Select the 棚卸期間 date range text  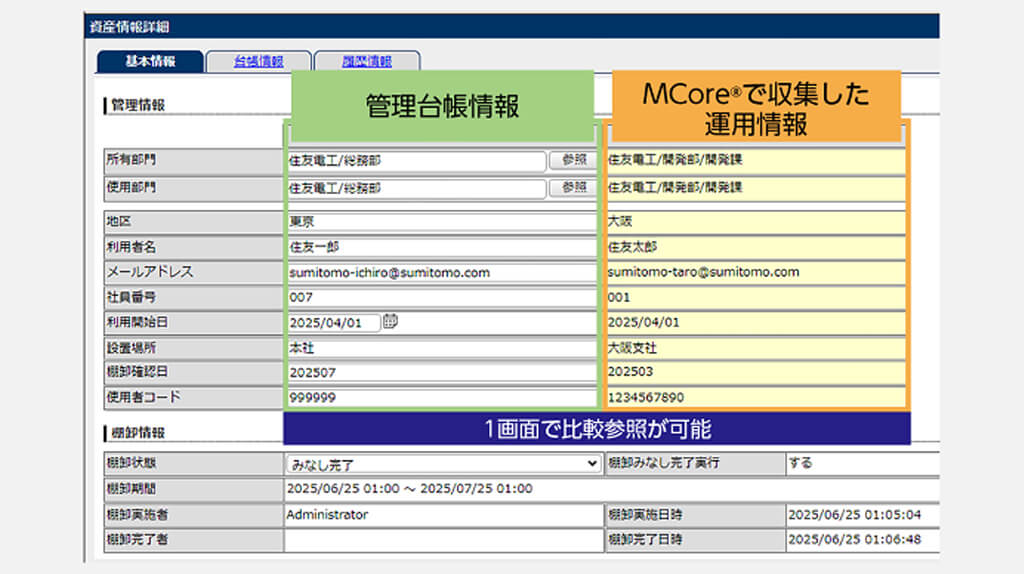(x=409, y=488)
